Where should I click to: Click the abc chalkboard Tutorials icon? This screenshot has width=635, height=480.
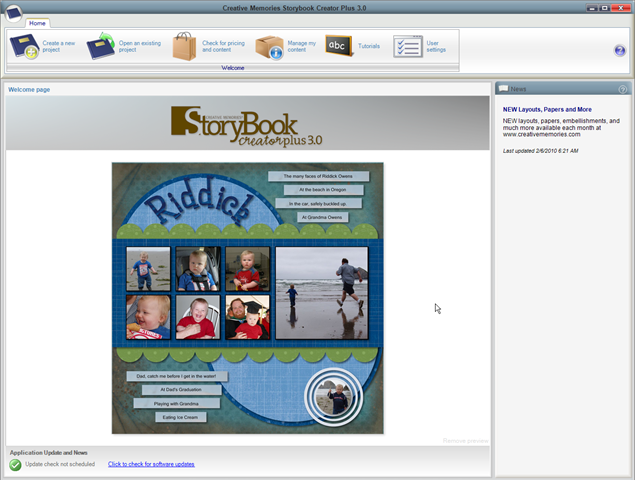[x=339, y=46]
